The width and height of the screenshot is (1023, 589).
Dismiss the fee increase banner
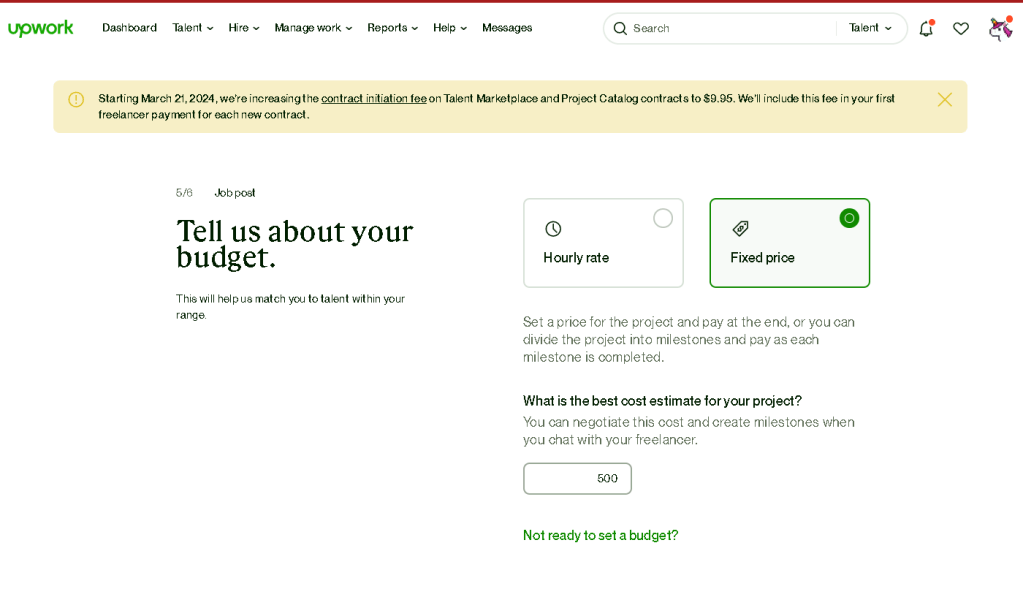click(945, 99)
